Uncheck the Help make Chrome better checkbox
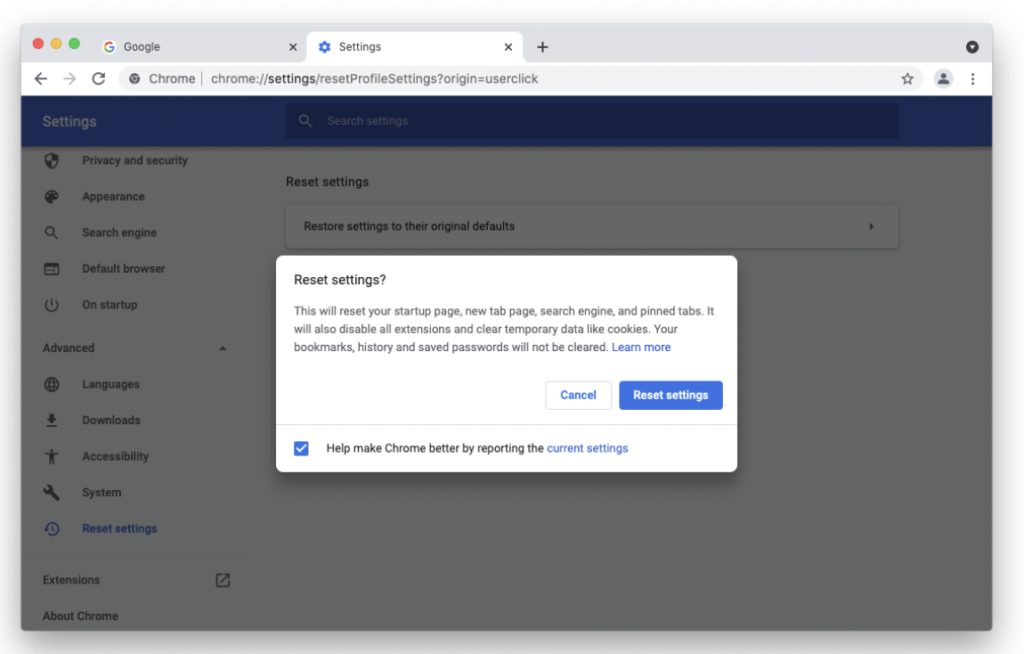The image size is (1024, 654). coord(301,448)
